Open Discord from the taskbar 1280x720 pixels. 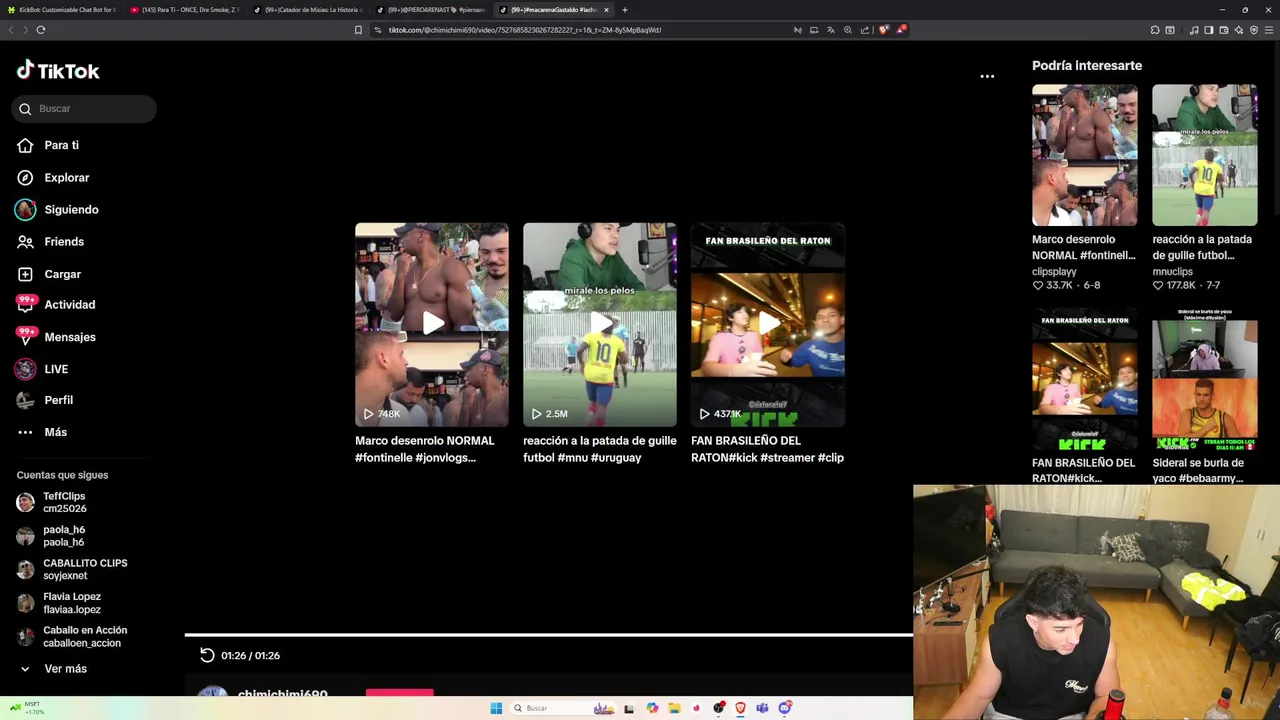785,708
